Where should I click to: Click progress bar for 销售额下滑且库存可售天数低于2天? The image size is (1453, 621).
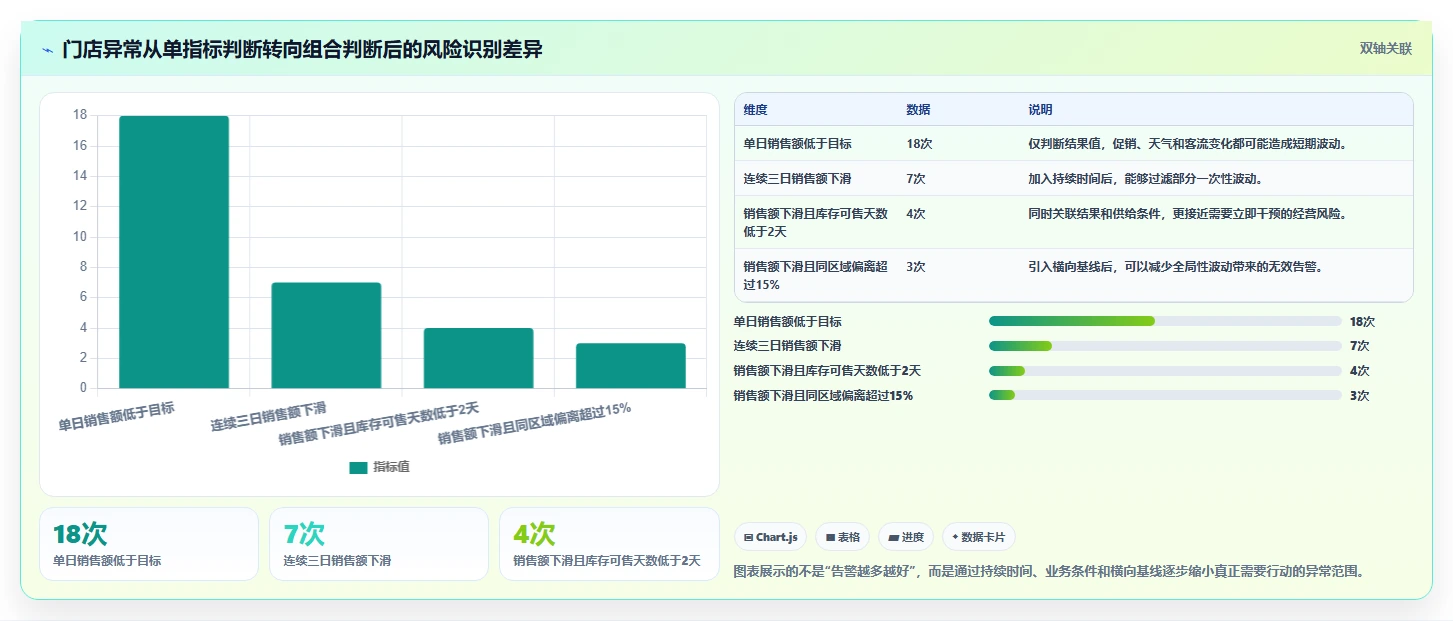[x=1165, y=371]
